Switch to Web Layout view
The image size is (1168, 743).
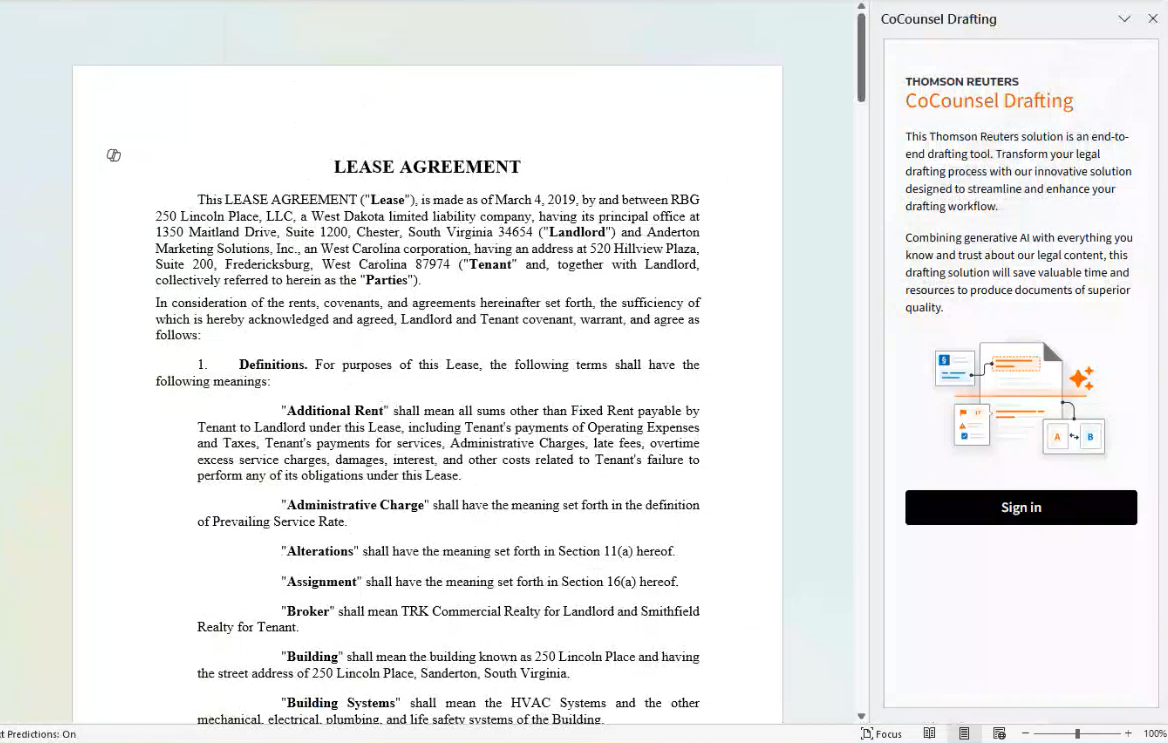(999, 733)
